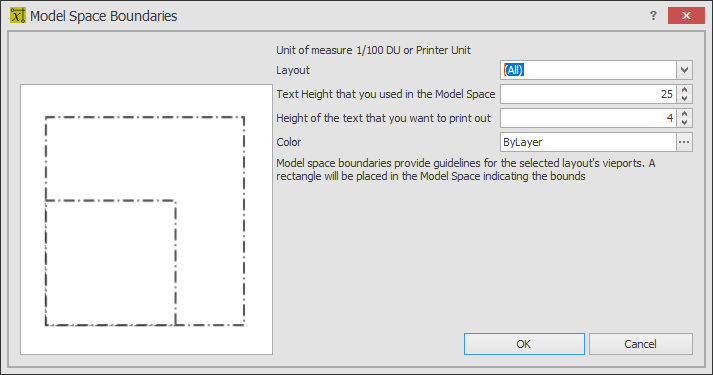Decrease the Model Space text height value
The image size is (713, 375).
pyautogui.click(x=684, y=99)
